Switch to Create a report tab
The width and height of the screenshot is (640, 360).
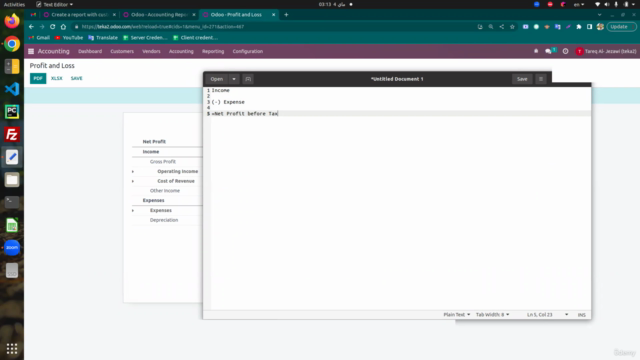[79, 15]
